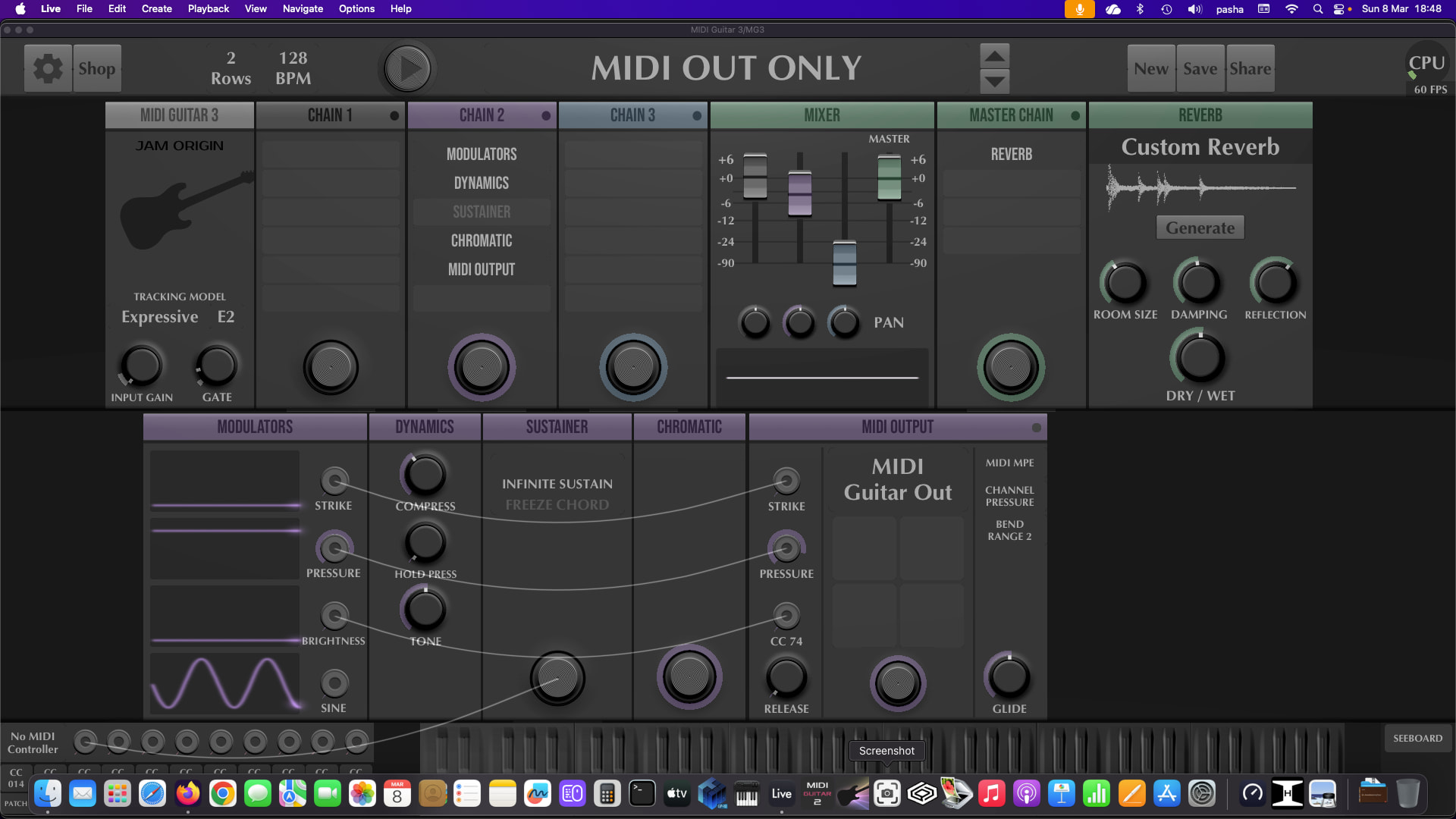Click the sine wave modulator display

click(224, 682)
